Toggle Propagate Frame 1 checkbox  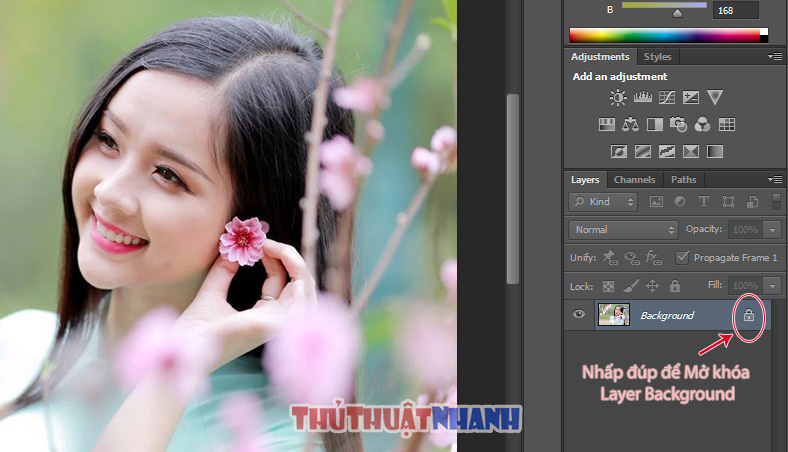tap(682, 257)
